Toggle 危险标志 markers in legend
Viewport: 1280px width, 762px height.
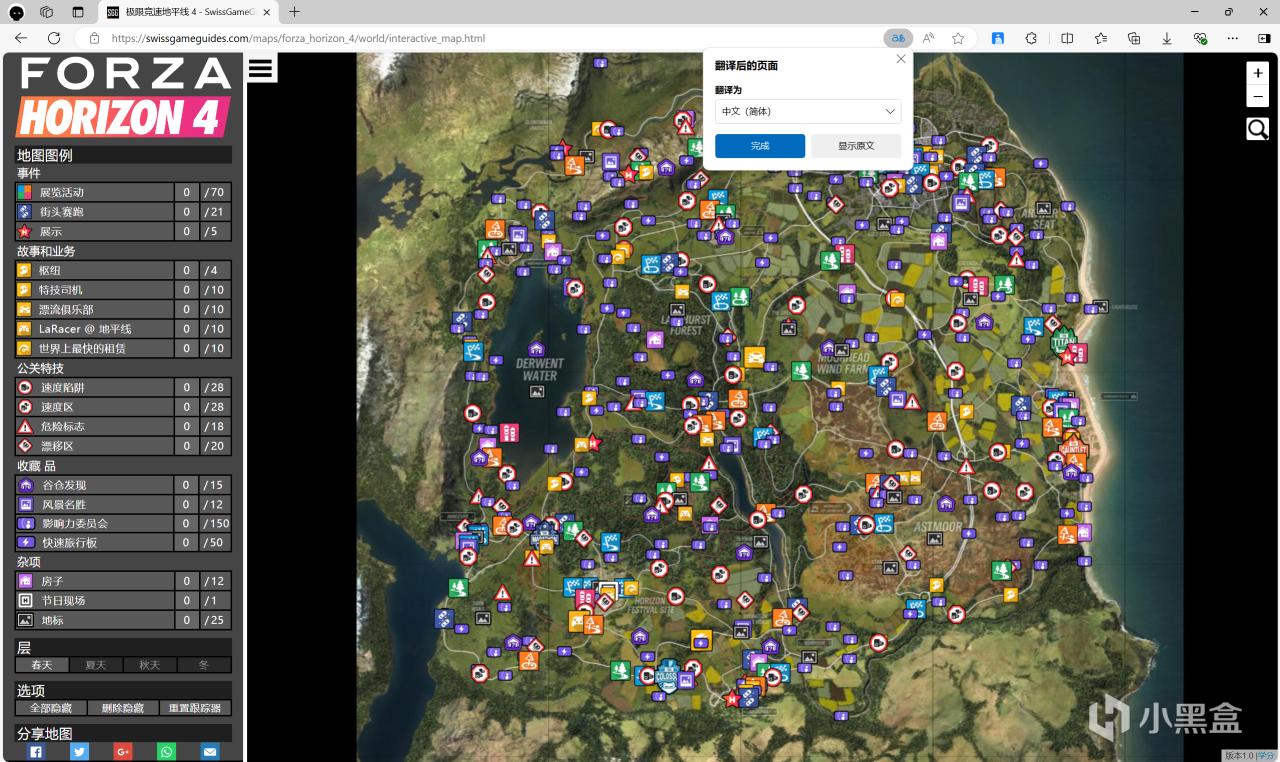pyautogui.click(x=123, y=426)
